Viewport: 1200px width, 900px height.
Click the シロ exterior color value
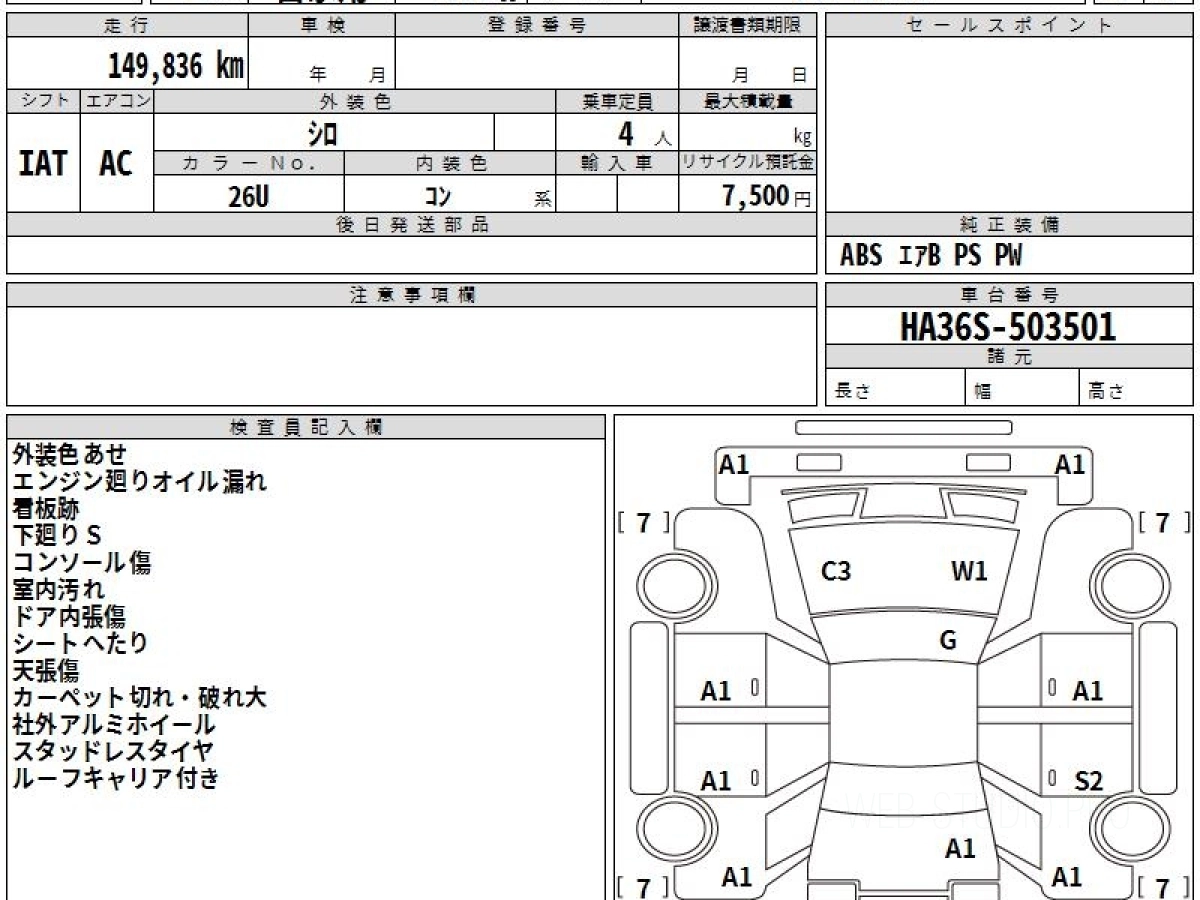(x=323, y=133)
